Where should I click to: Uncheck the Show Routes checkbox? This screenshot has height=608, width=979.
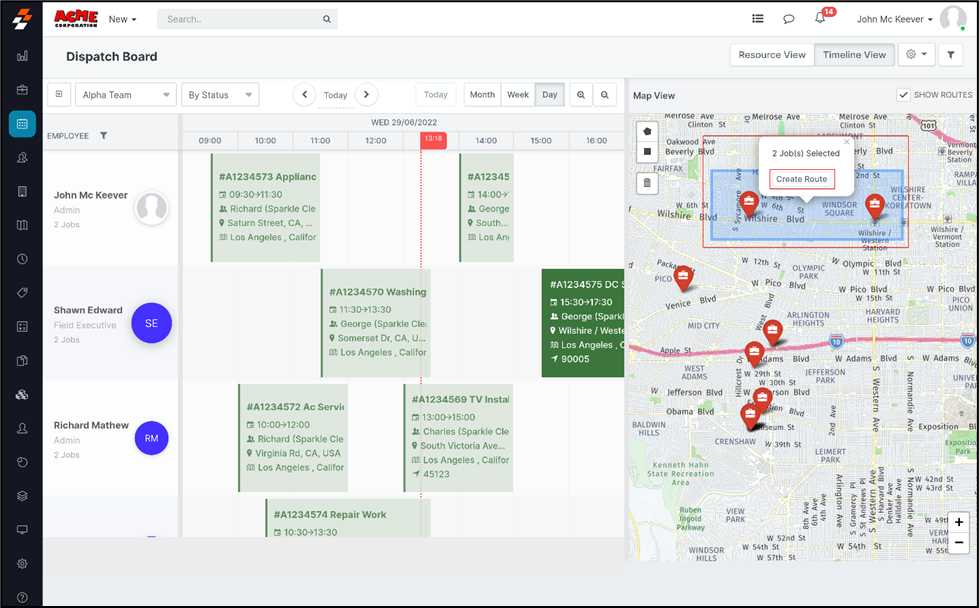pyautogui.click(x=903, y=95)
